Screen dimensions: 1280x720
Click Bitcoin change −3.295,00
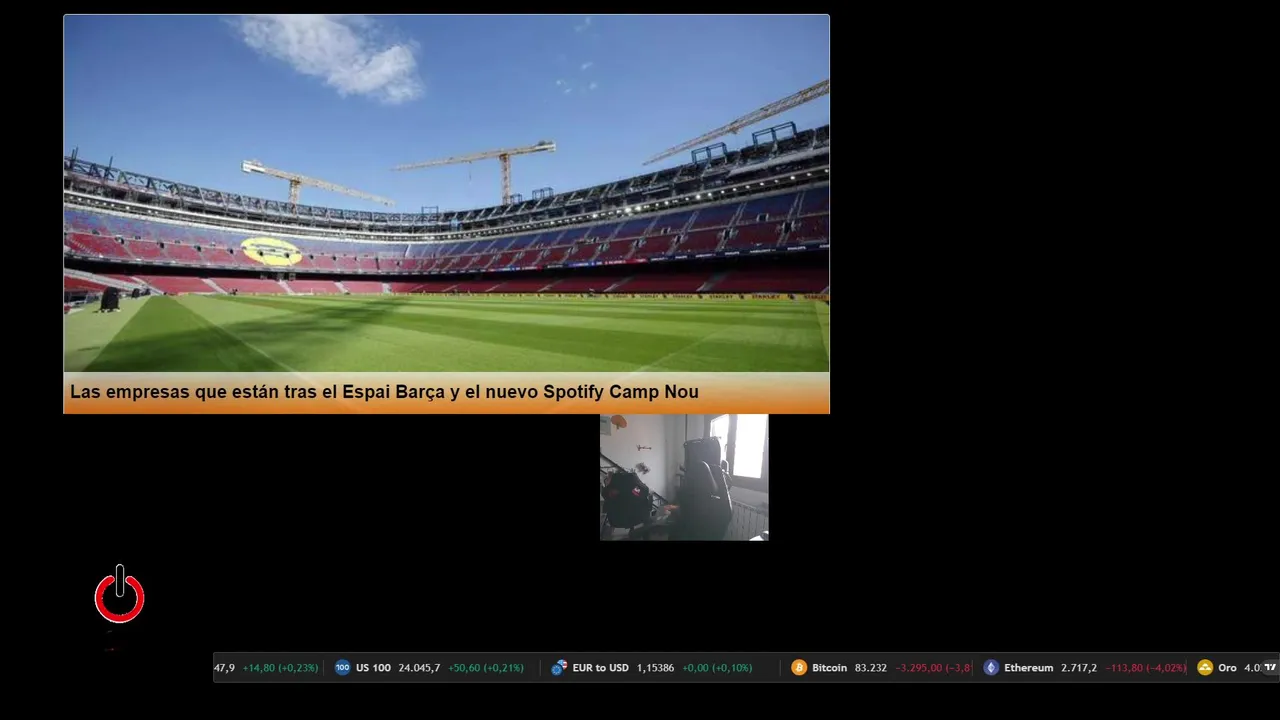point(933,668)
